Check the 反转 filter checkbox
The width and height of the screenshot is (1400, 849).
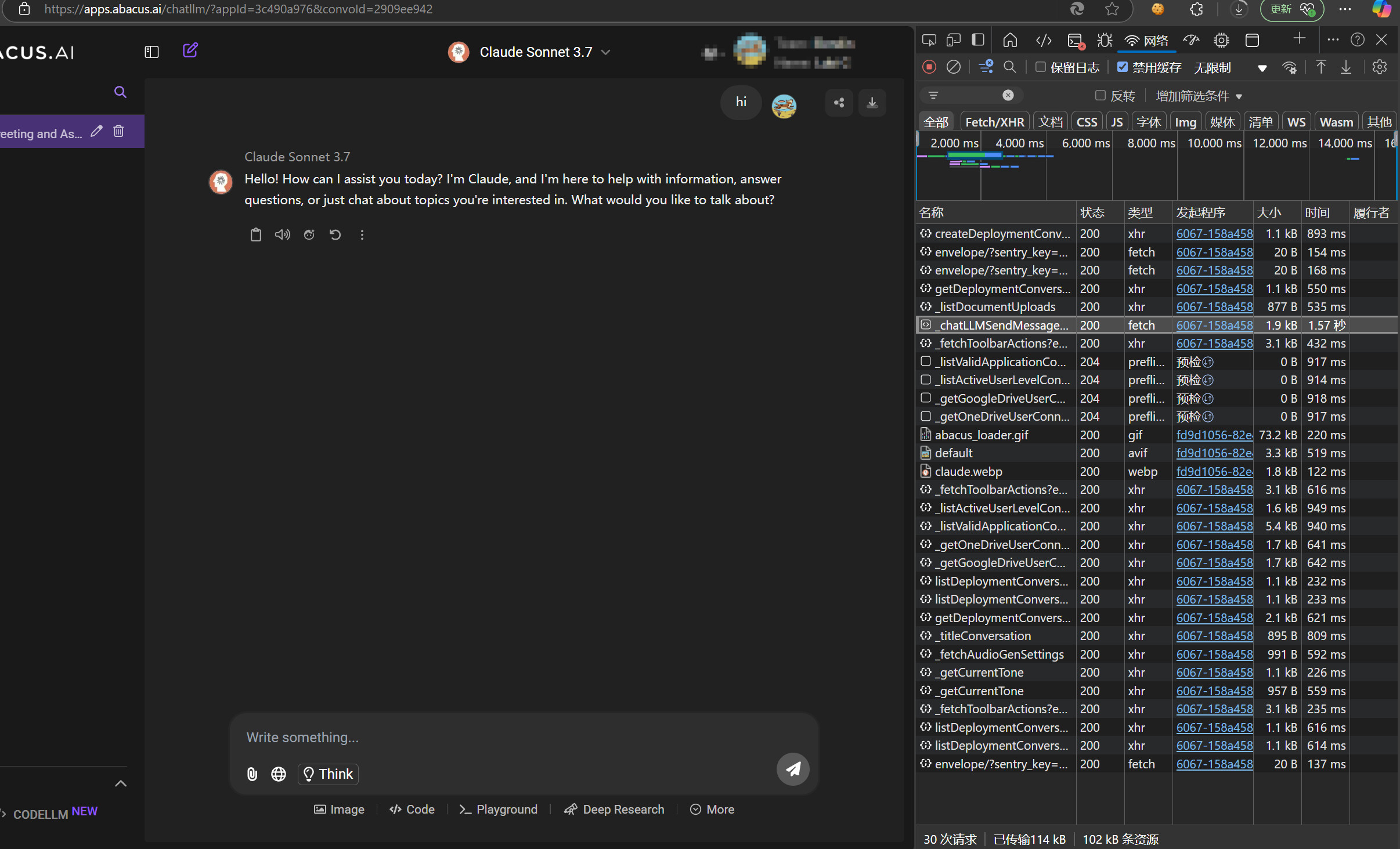[x=1100, y=95]
